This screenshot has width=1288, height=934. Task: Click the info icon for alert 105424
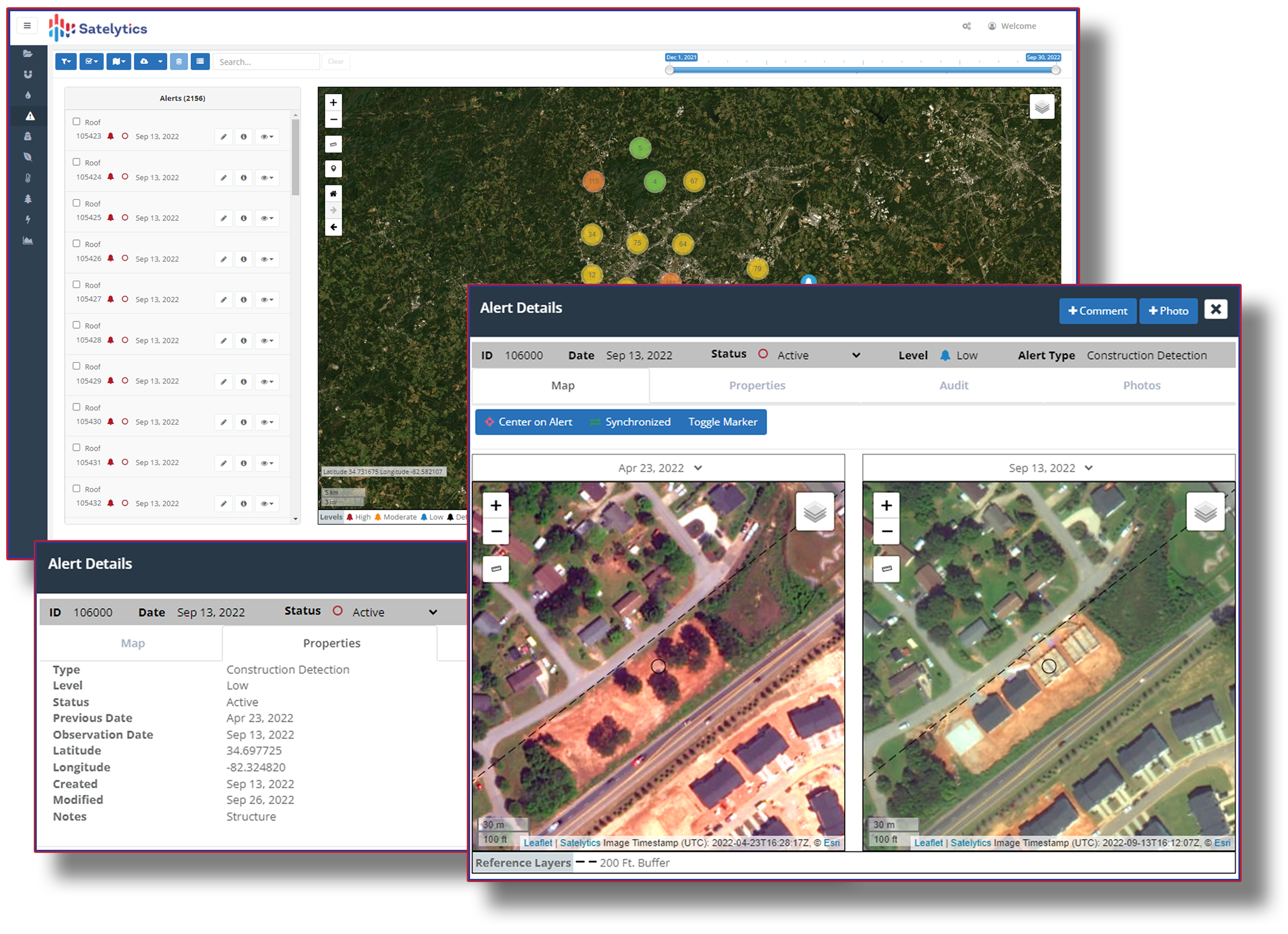coord(244,178)
